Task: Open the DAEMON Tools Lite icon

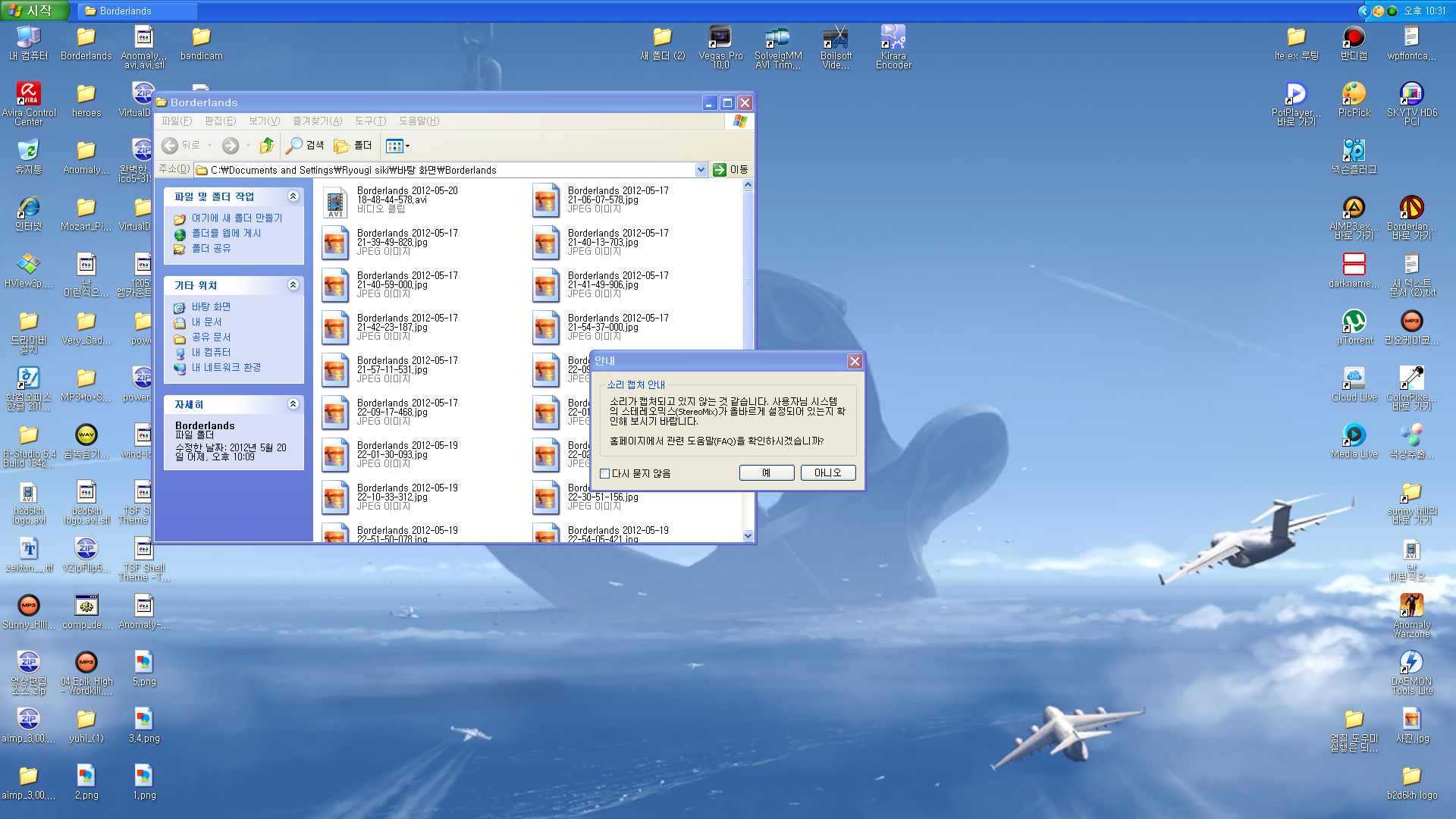Action: pos(1411,673)
